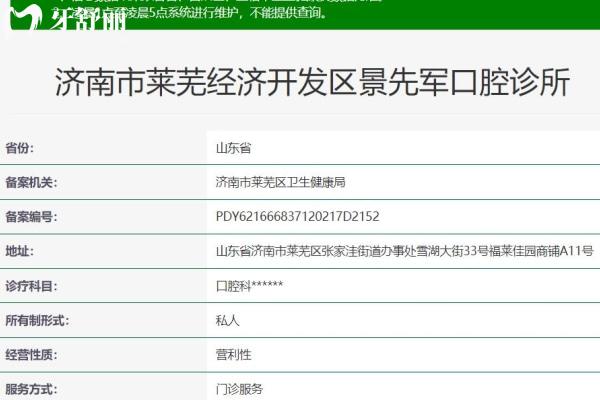This screenshot has width=600, height=400.
Task: Select the 服务方式 row label
Action: click(32, 389)
